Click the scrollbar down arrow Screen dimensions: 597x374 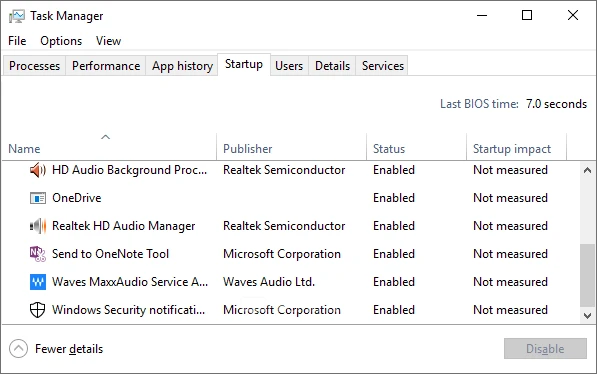[x=587, y=316]
